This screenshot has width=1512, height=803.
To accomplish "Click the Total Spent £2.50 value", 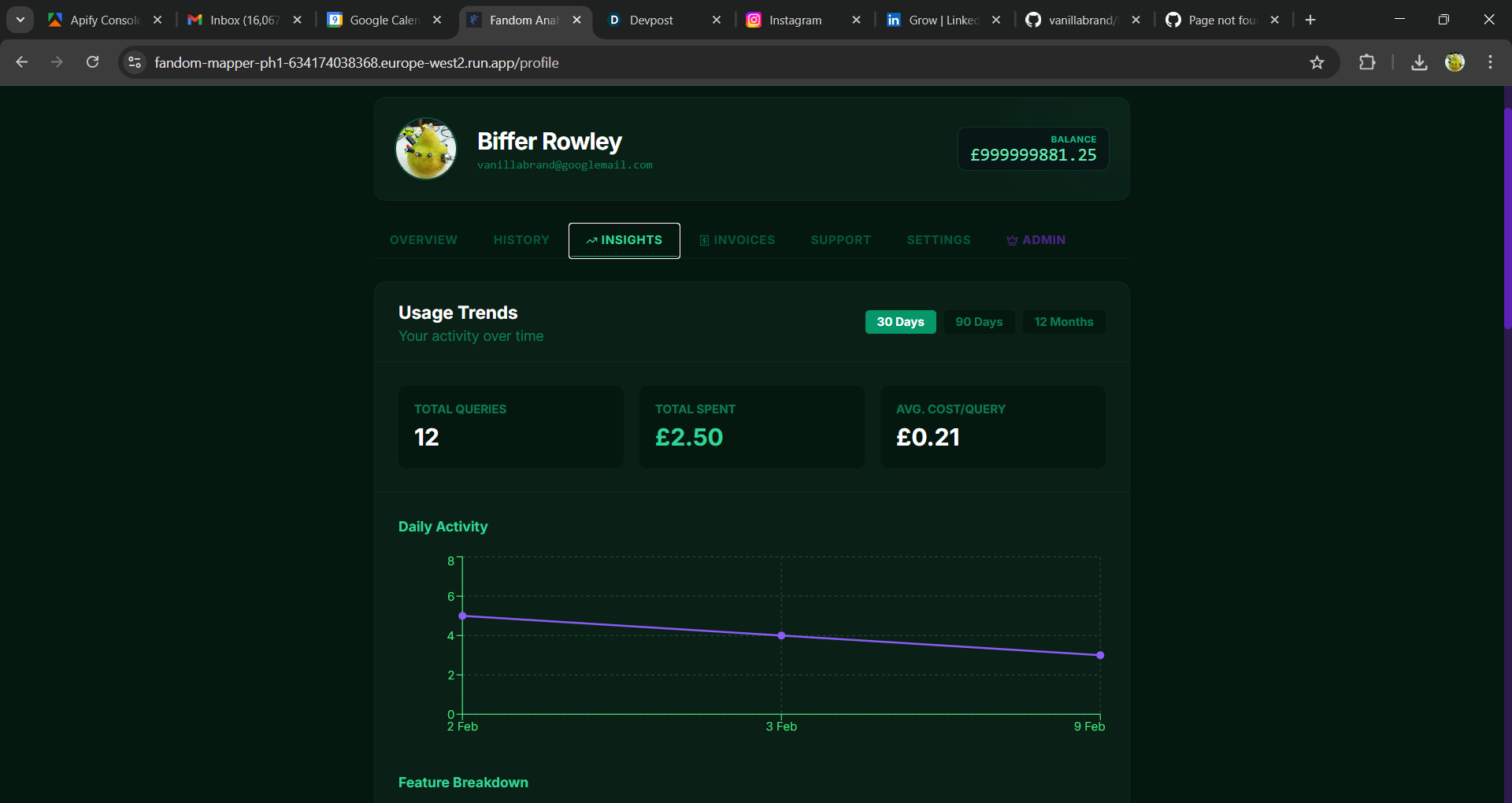I will click(689, 437).
